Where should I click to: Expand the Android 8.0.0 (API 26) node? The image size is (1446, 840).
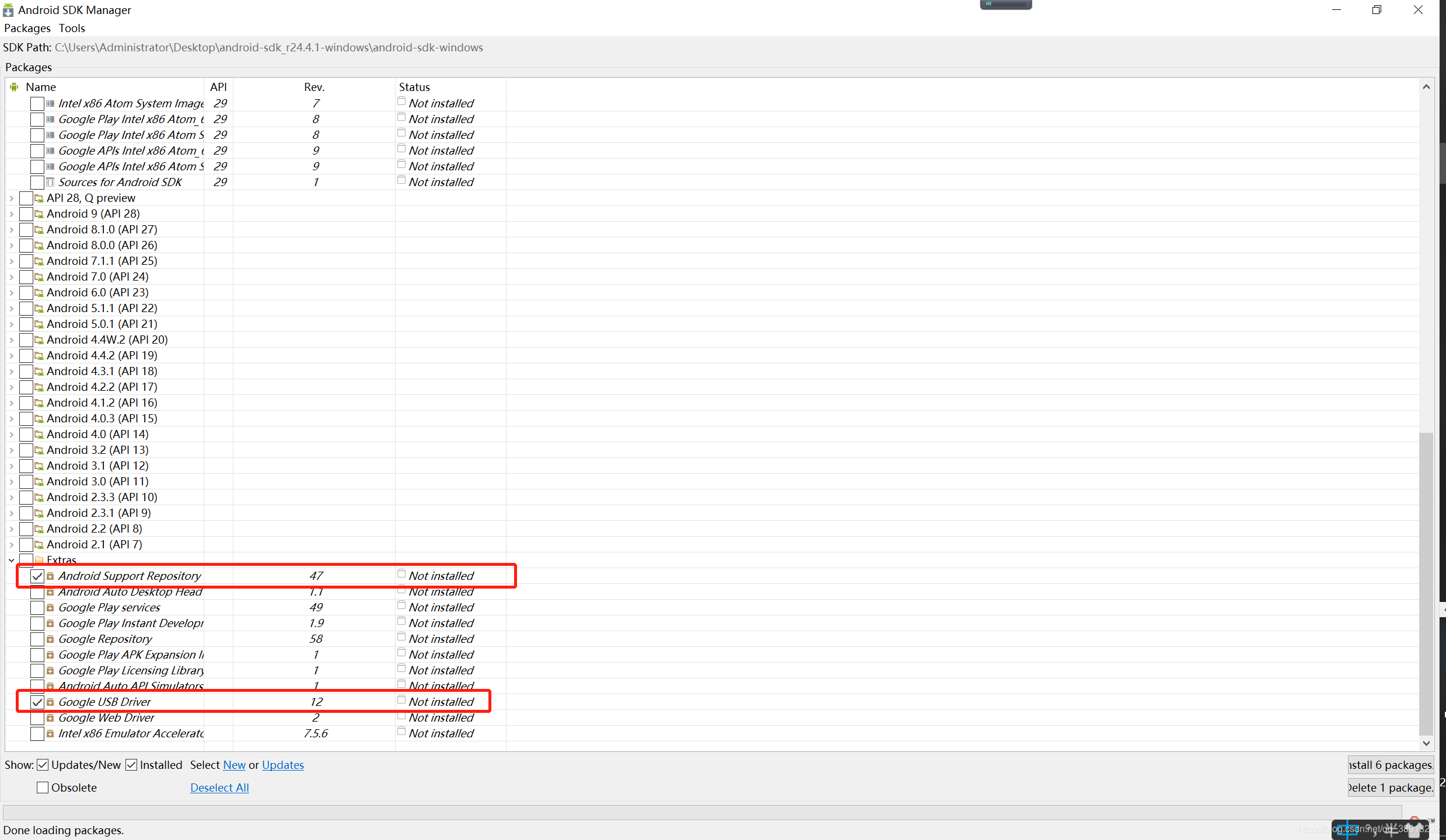tap(11, 246)
